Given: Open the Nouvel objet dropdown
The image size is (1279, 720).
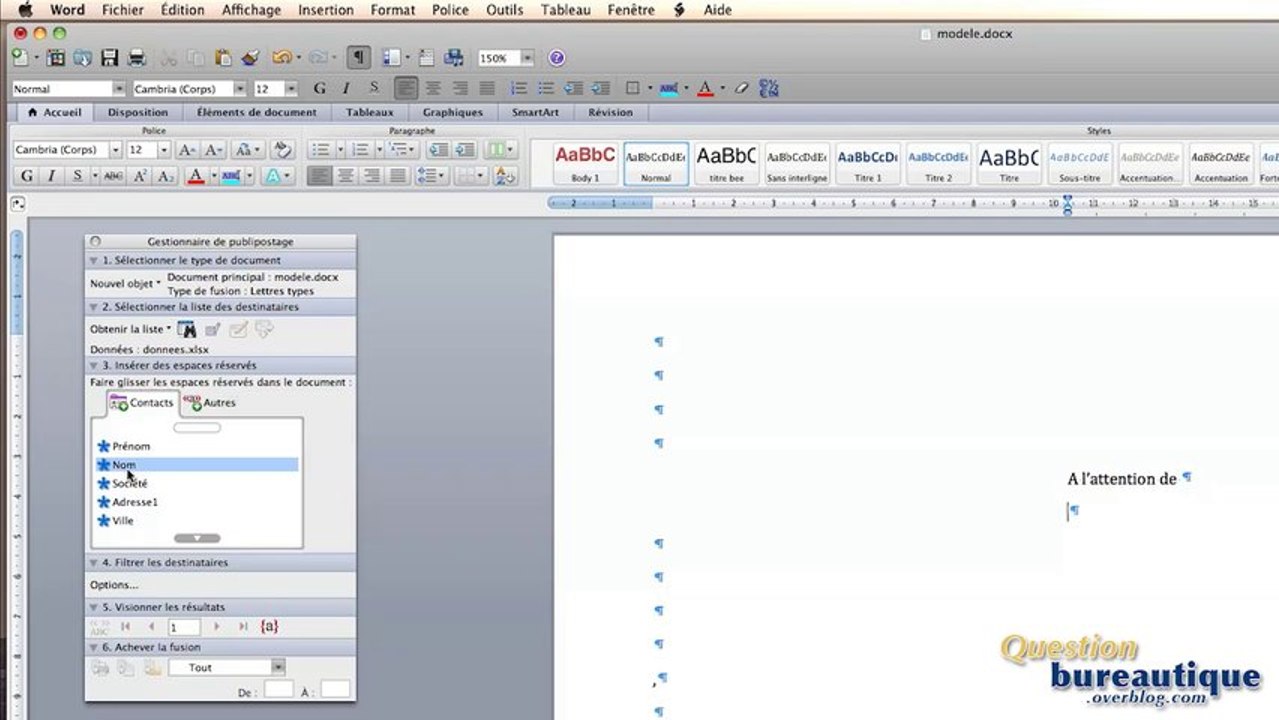Looking at the screenshot, I should point(125,283).
